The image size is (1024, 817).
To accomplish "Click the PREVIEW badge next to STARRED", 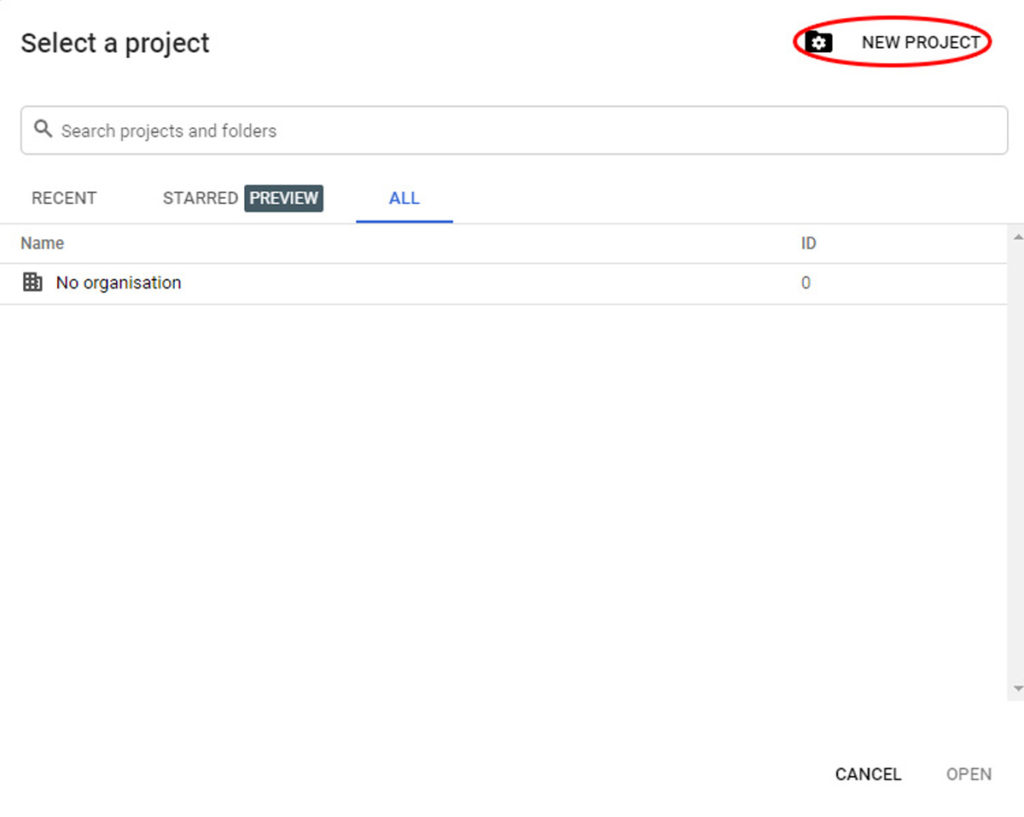I will coord(283,198).
